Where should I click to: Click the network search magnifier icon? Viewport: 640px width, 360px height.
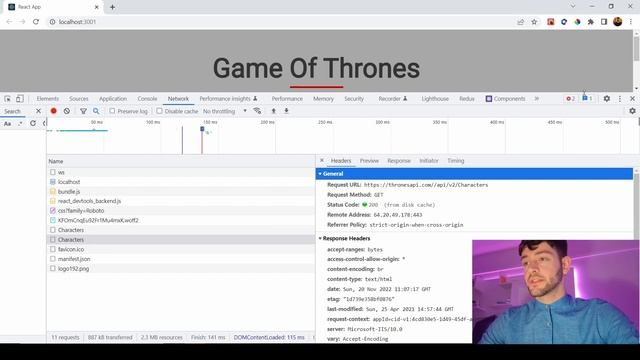96,111
